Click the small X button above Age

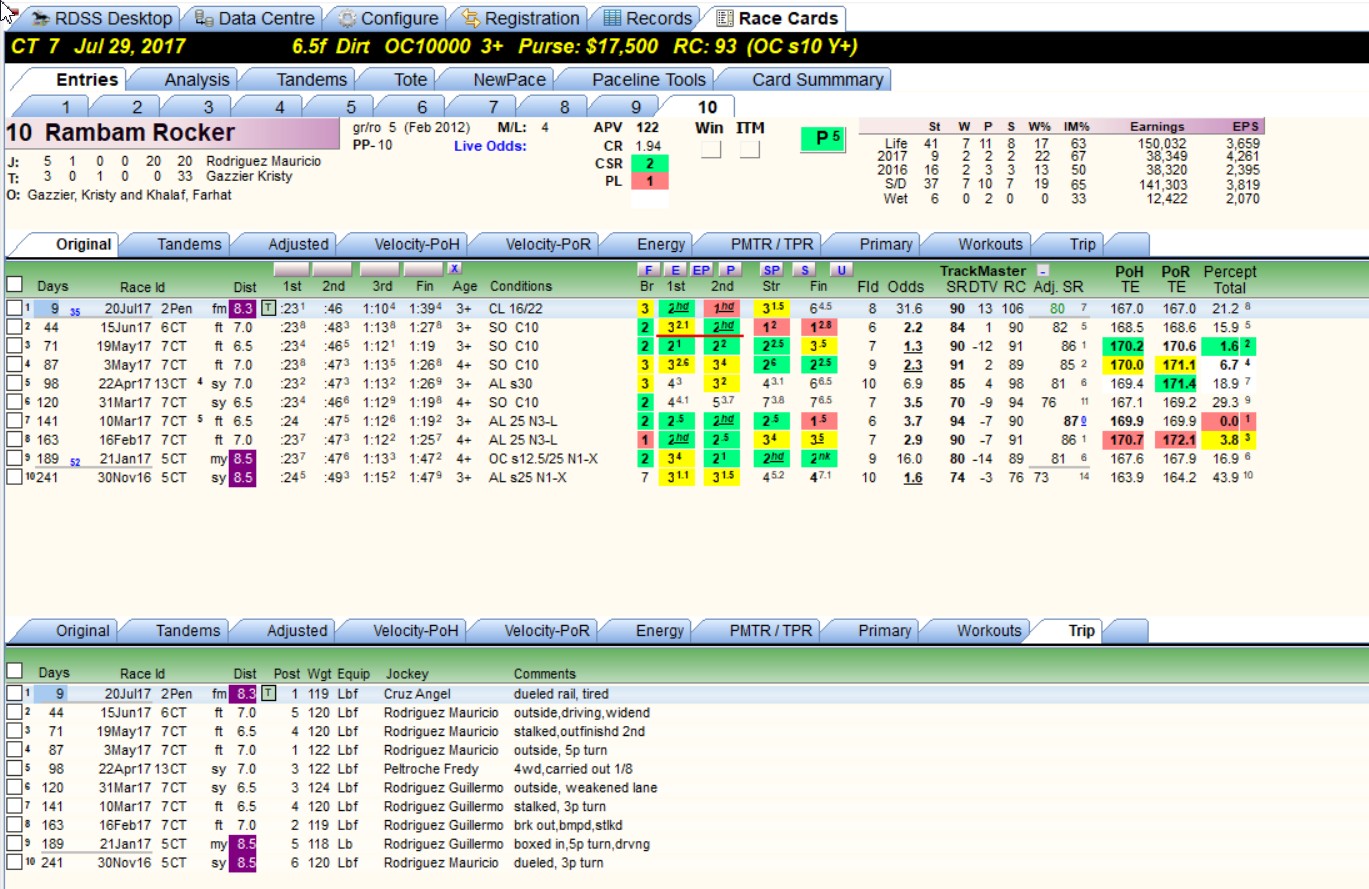point(454,268)
